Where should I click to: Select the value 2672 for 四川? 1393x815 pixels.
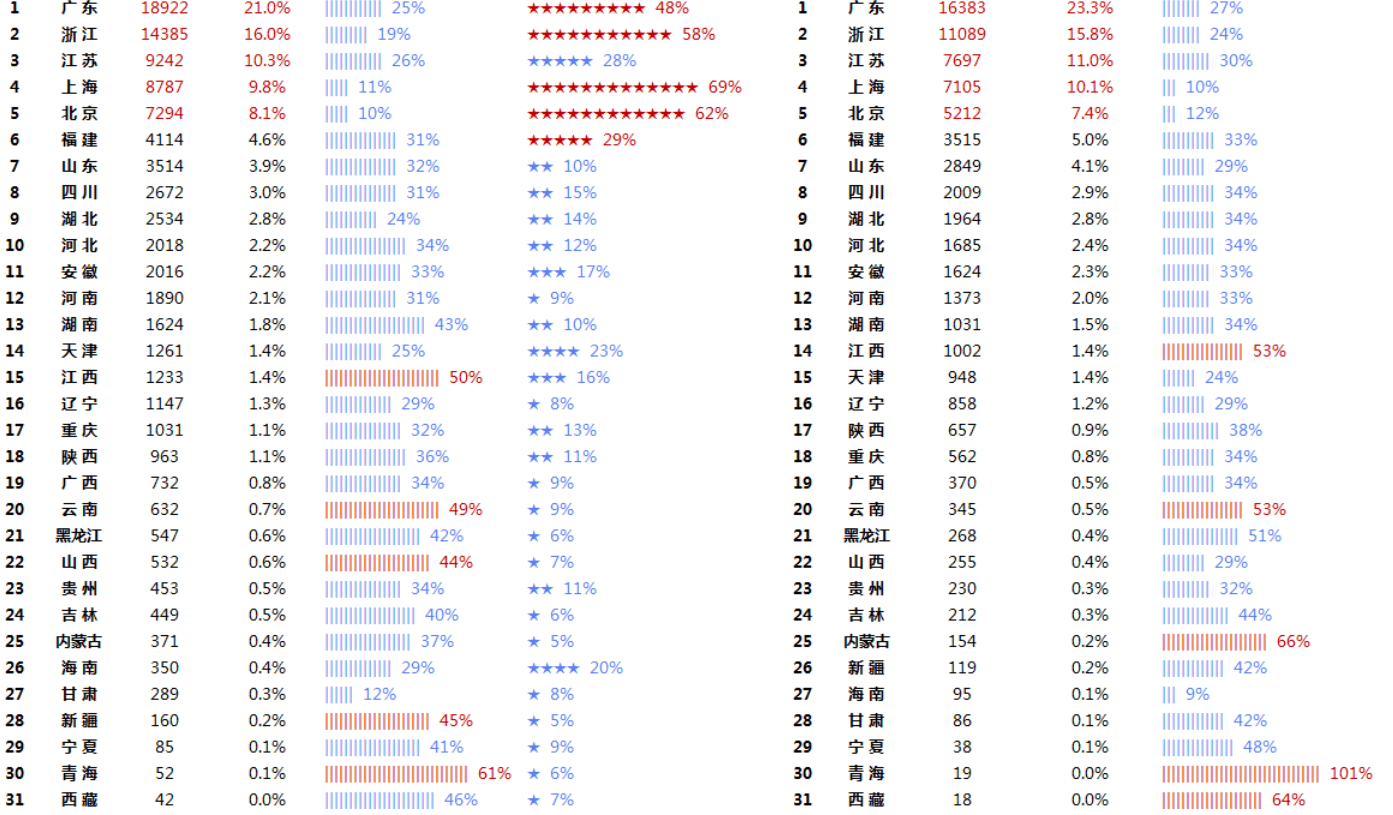click(164, 192)
